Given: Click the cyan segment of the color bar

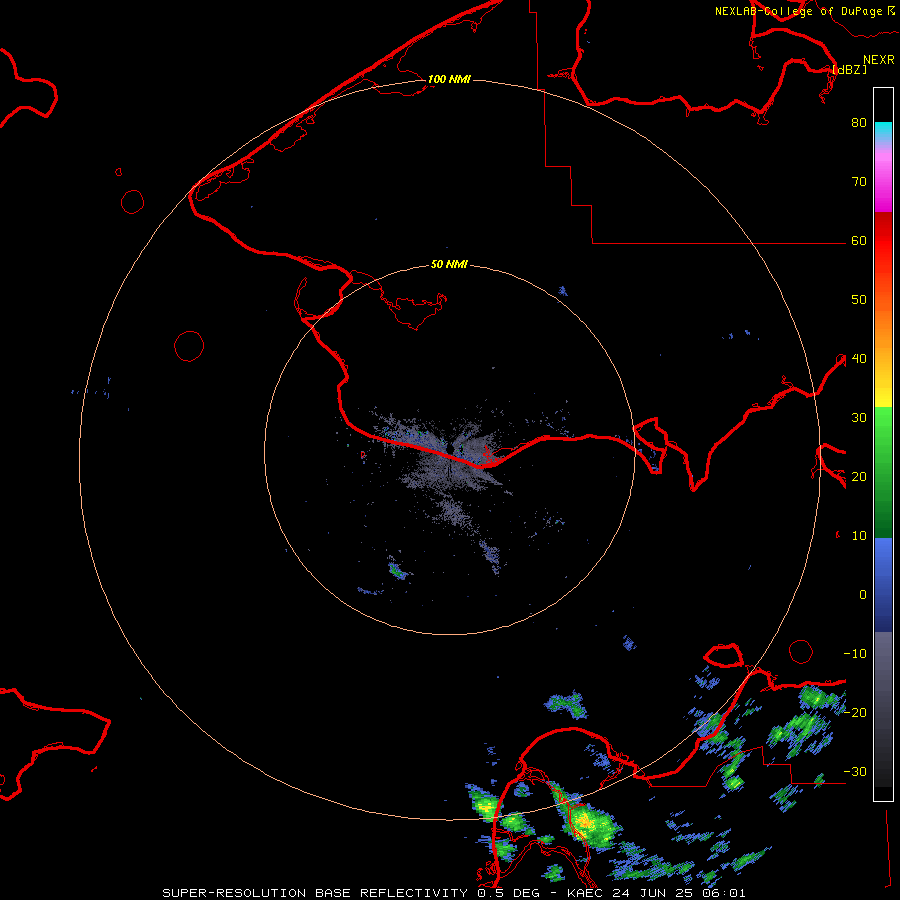Looking at the screenshot, I should (x=883, y=131).
